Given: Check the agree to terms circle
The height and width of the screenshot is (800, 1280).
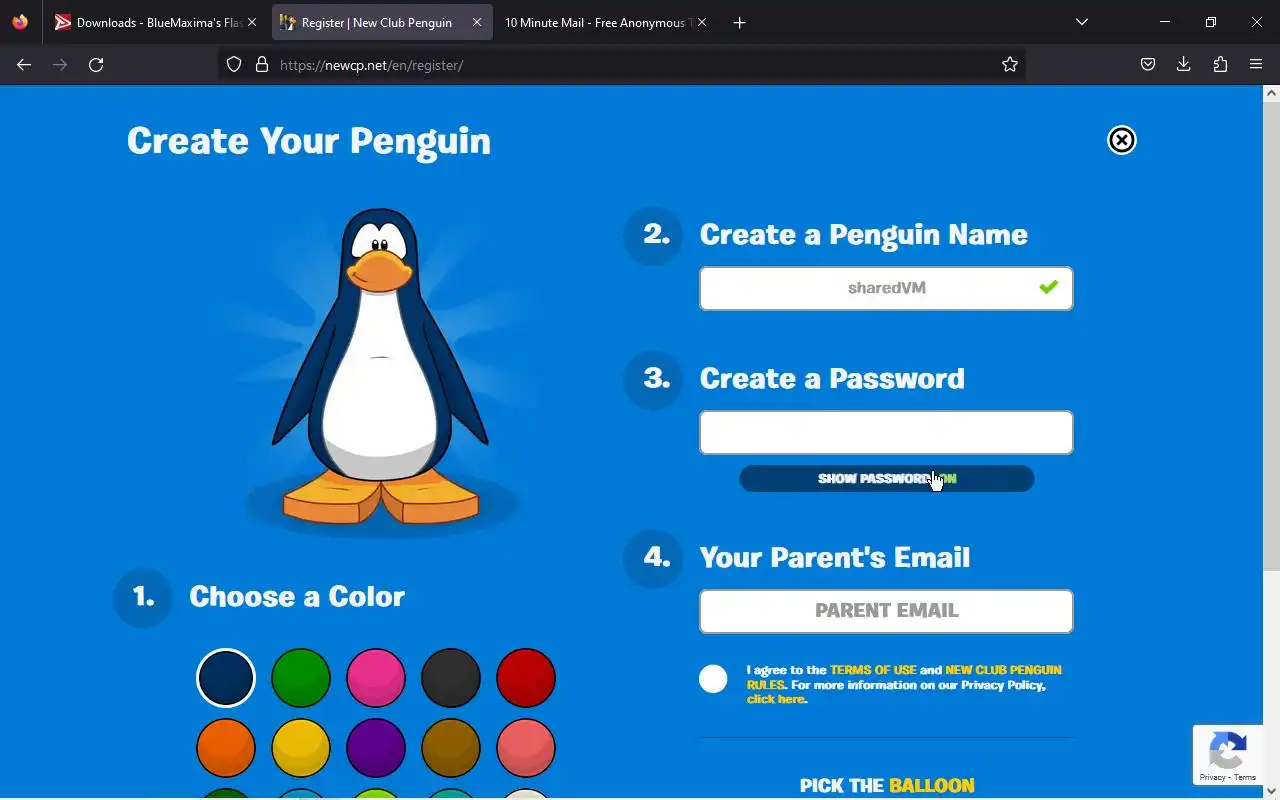Looking at the screenshot, I should [713, 679].
